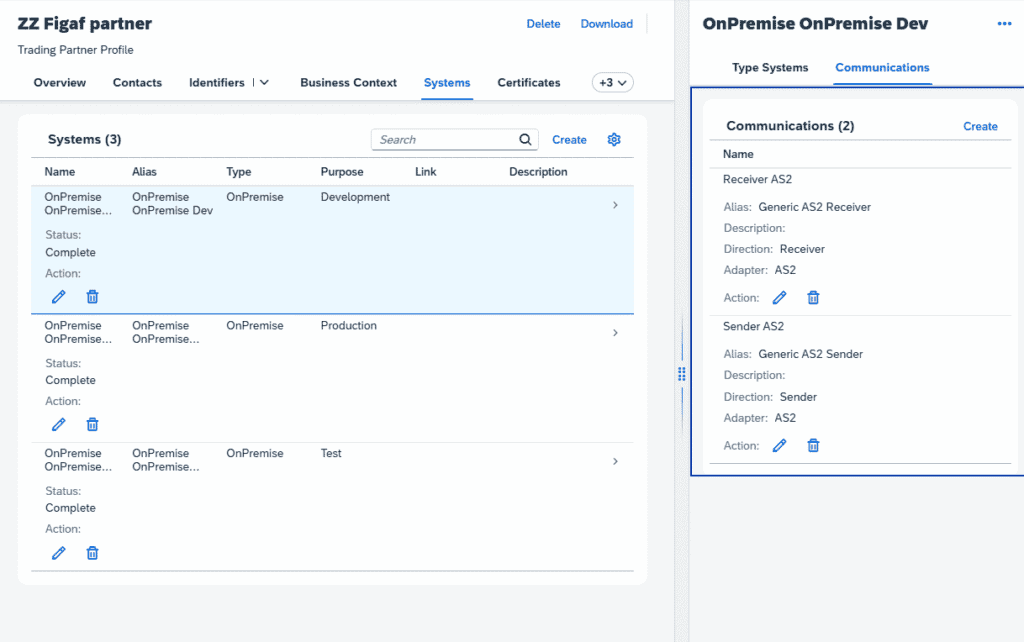The width and height of the screenshot is (1024, 642).
Task: Click the Generic AS2 Sender alias
Action: click(810, 354)
